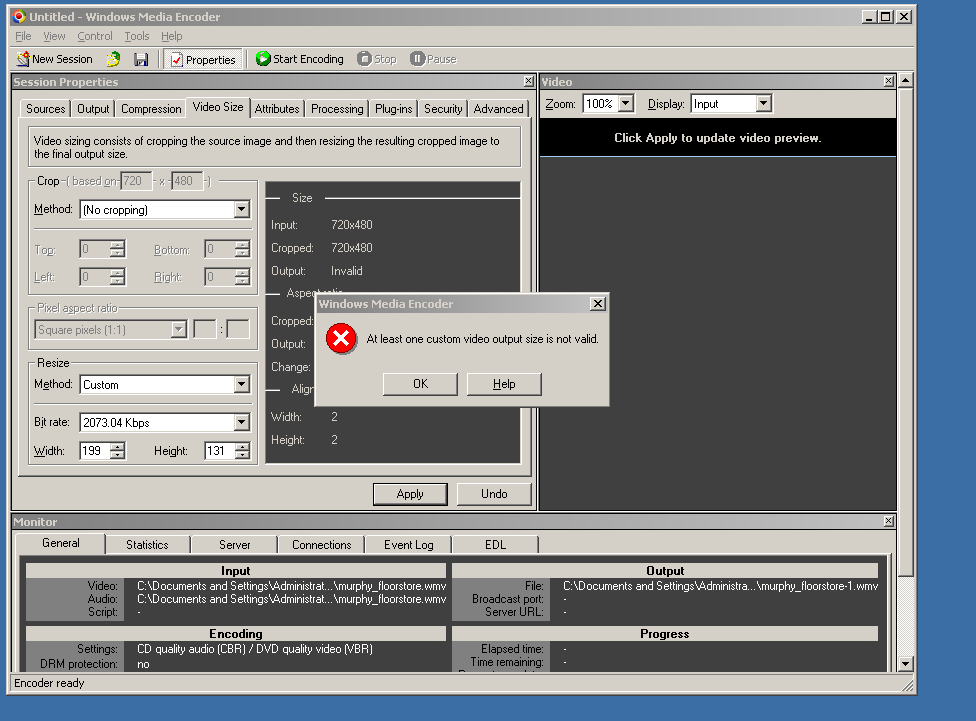The width and height of the screenshot is (976, 721).
Task: Click the main window scroll up arrow
Action: [906, 80]
